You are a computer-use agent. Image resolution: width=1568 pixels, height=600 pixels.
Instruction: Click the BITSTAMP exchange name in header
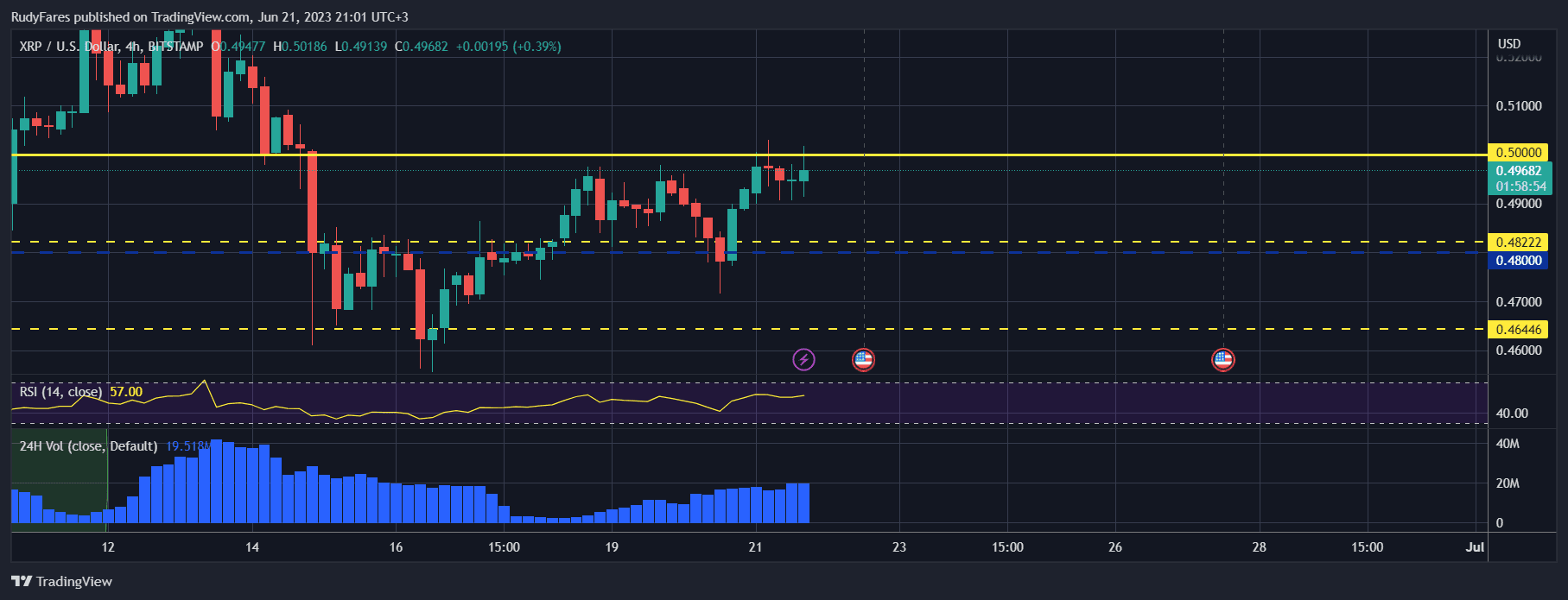click(175, 47)
